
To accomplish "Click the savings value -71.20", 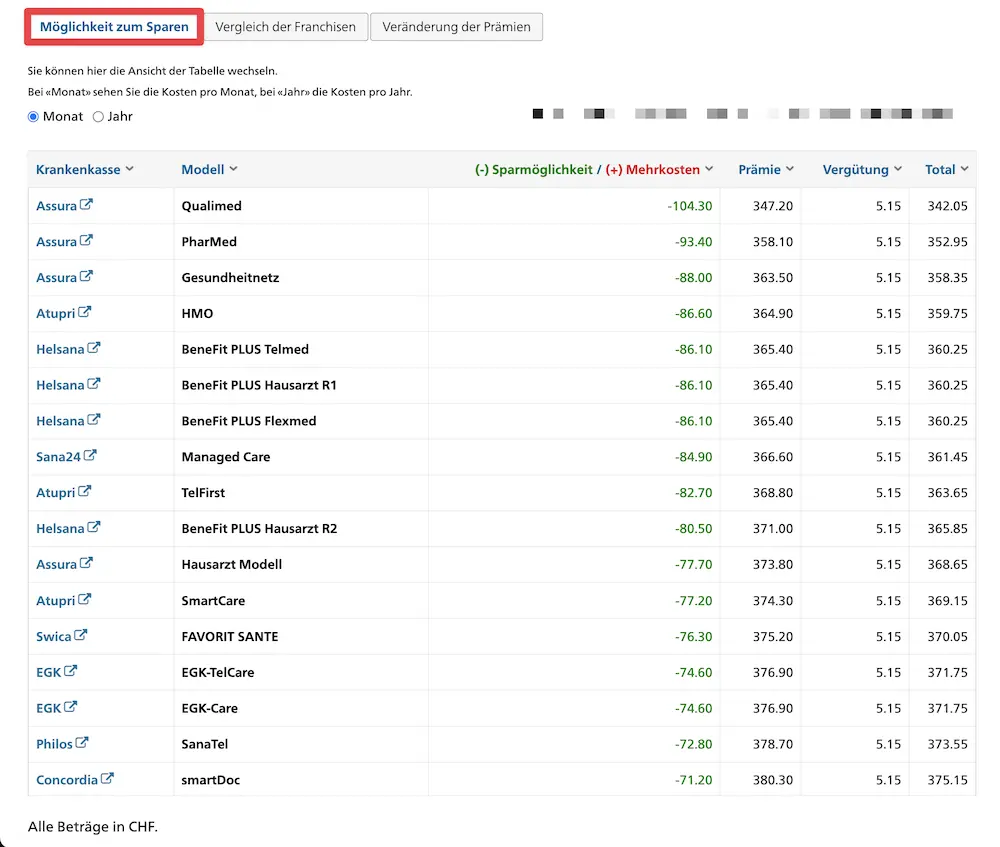I will (x=693, y=779).
